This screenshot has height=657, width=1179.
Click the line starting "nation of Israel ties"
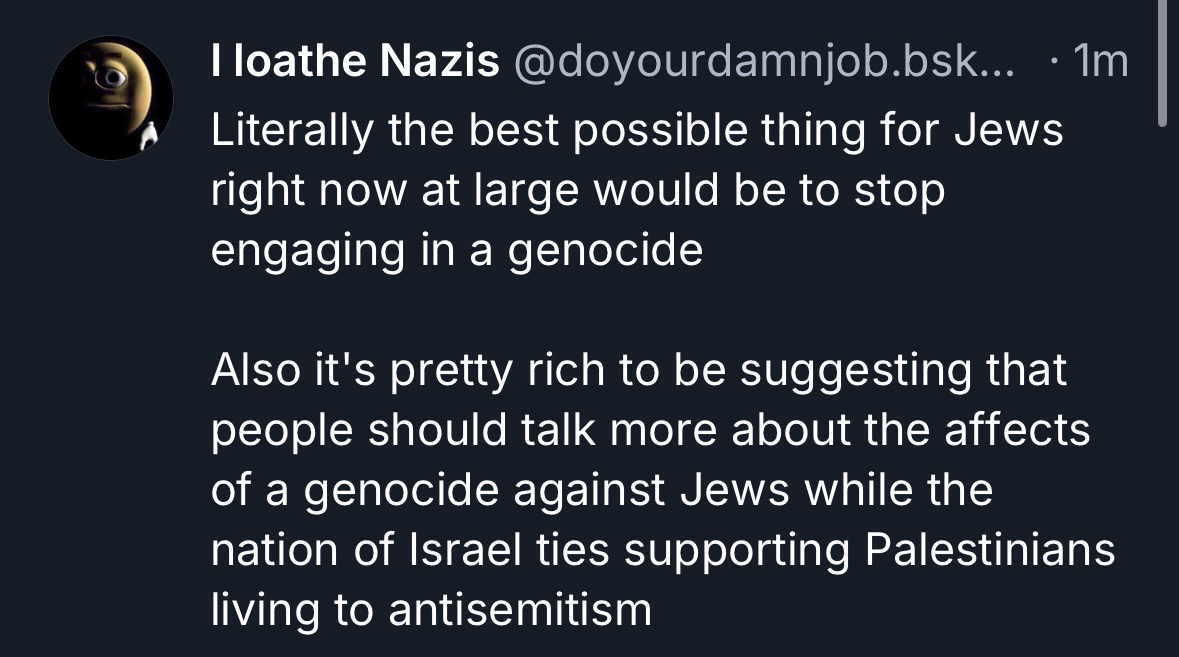pos(662,551)
